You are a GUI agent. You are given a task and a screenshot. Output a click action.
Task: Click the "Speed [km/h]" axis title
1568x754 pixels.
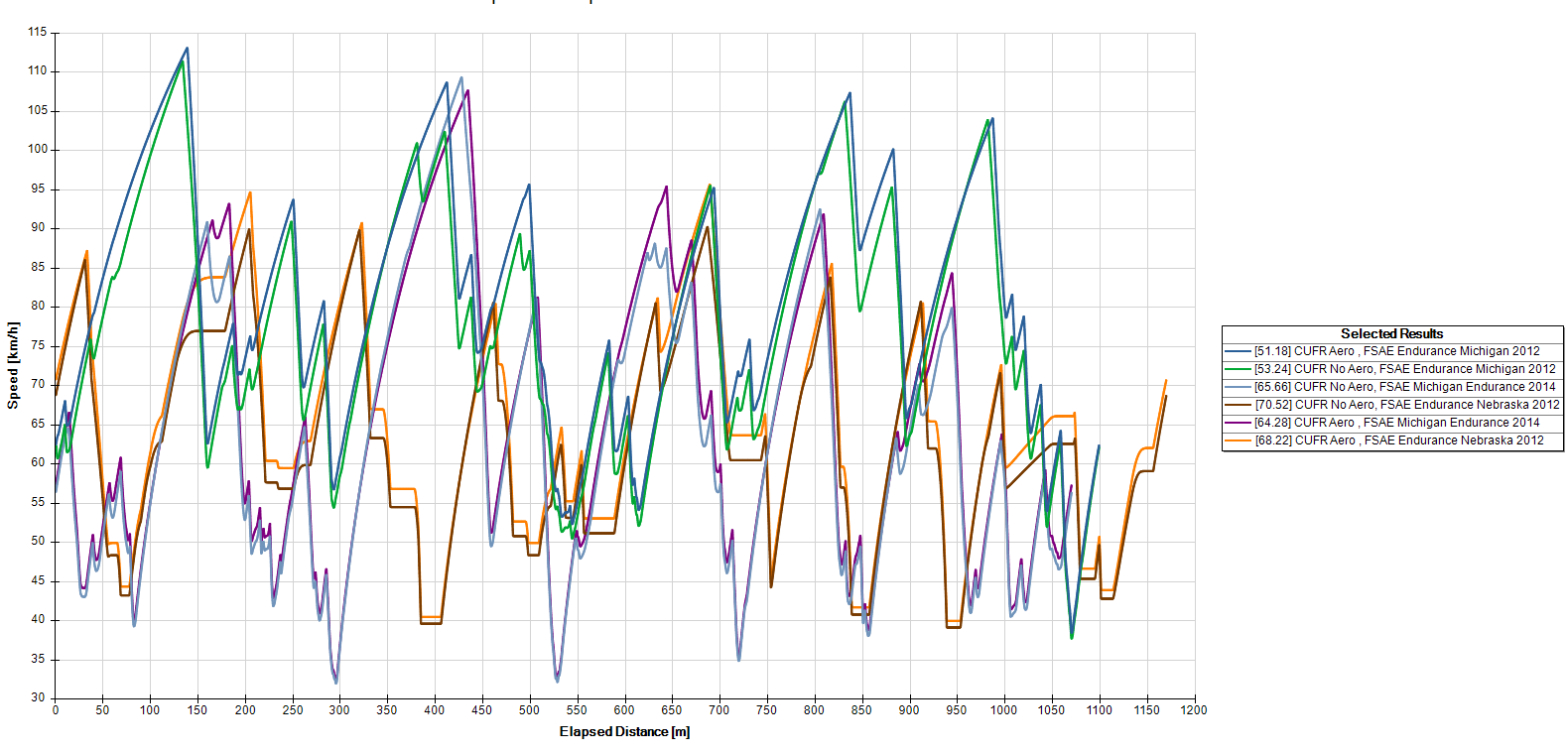click(13, 365)
